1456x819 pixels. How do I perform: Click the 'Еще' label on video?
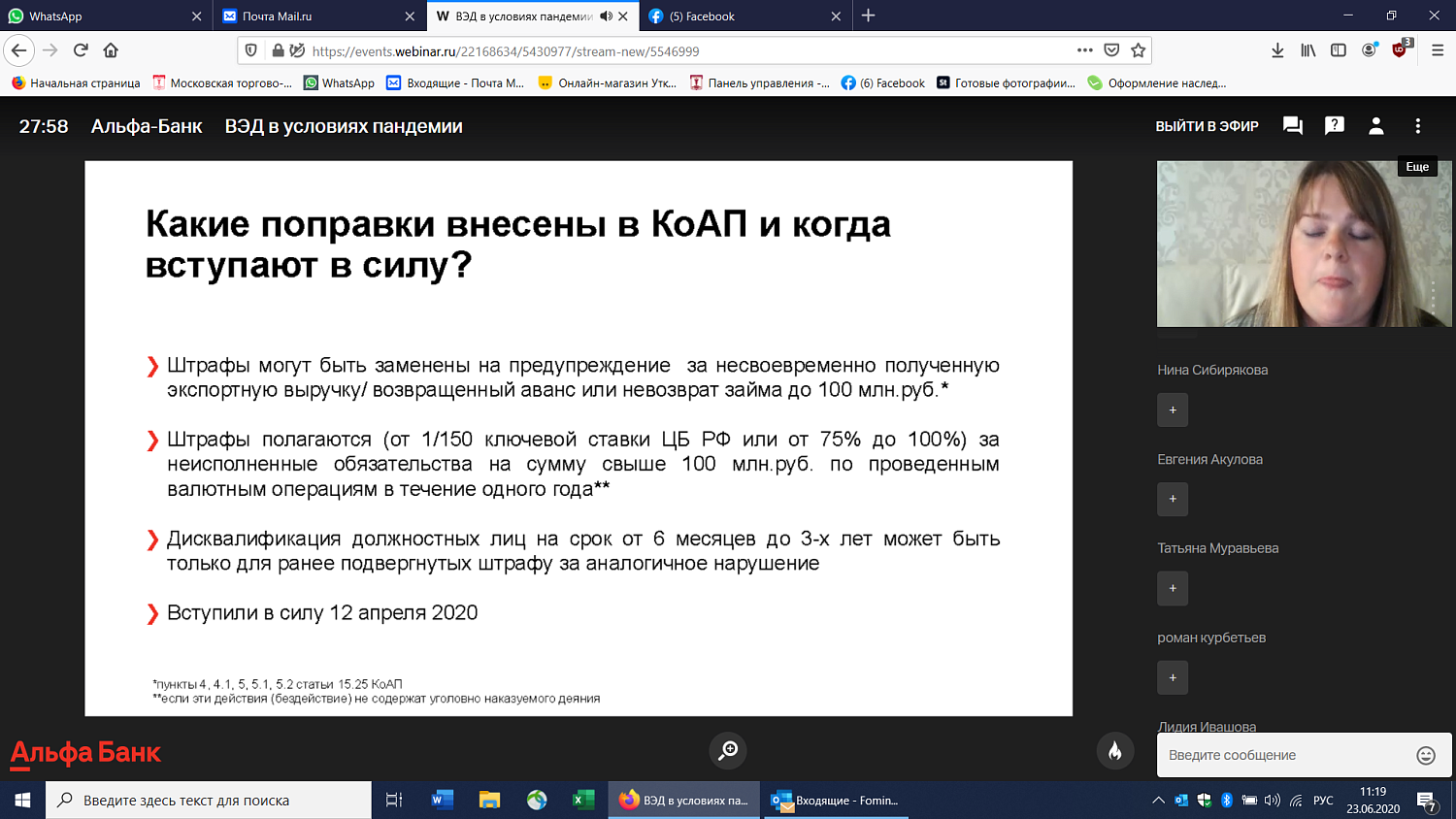(x=1417, y=167)
